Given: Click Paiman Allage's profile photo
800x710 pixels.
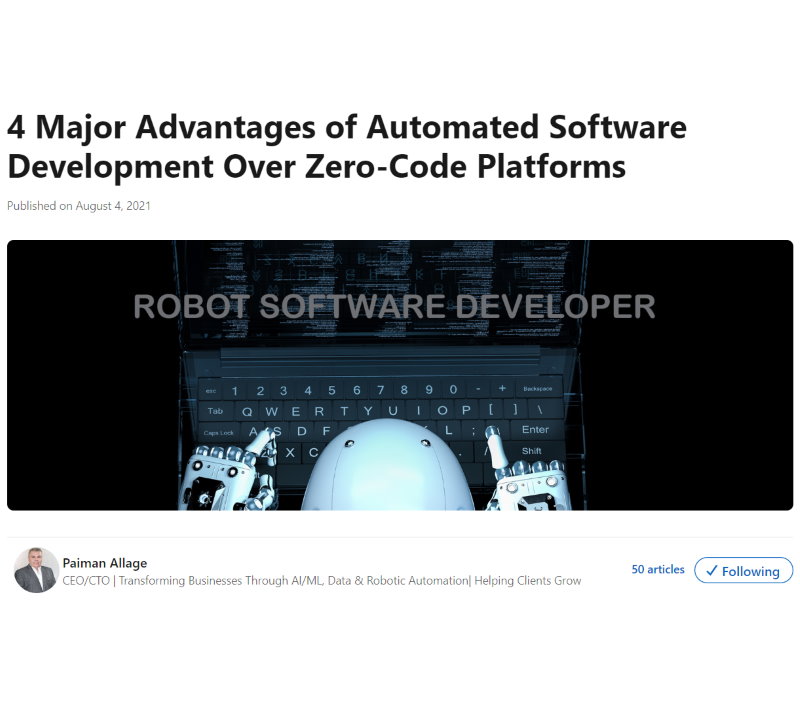Looking at the screenshot, I should [x=36, y=570].
